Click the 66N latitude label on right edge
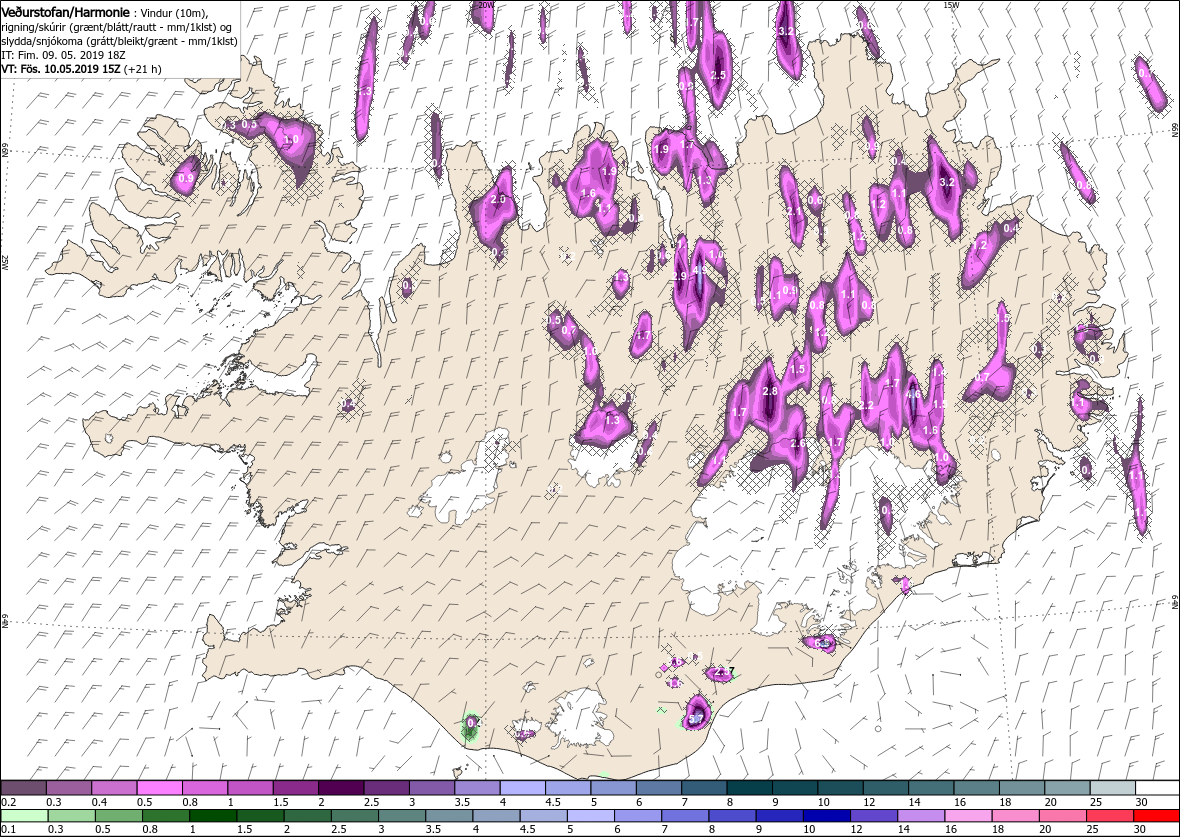The image size is (1180, 837). (1175, 131)
